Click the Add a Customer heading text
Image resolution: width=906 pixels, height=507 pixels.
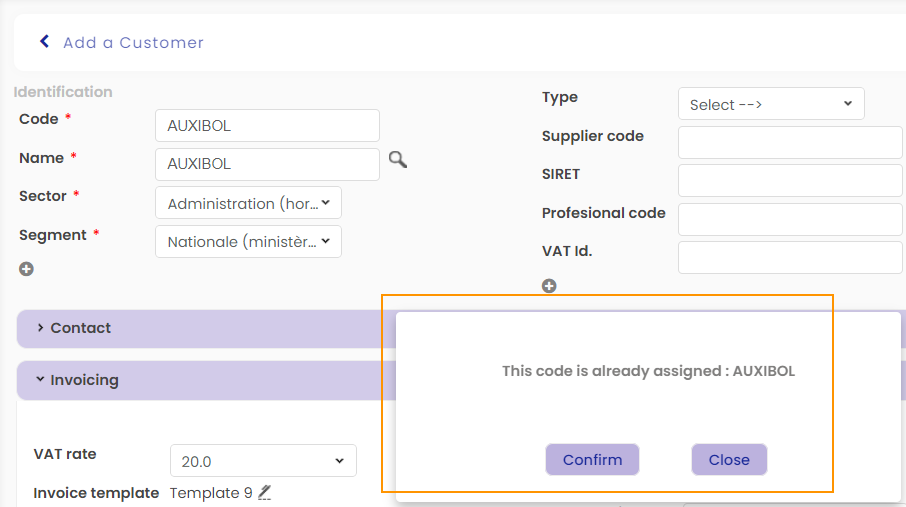[x=133, y=42]
